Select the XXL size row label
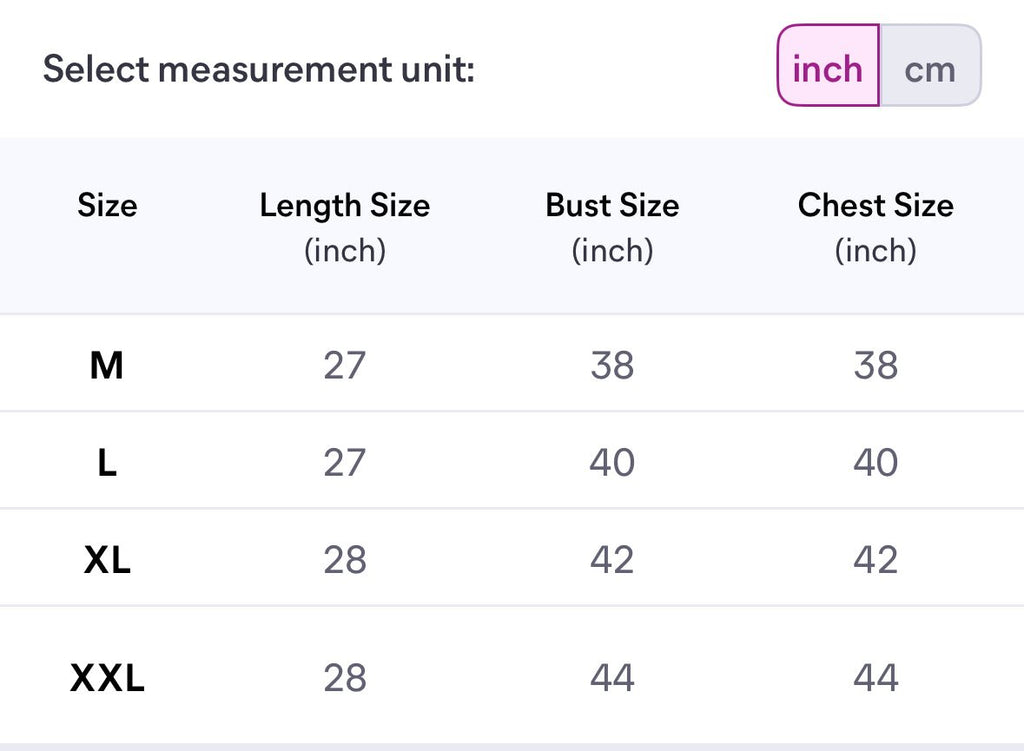The width and height of the screenshot is (1024, 751). tap(107, 679)
